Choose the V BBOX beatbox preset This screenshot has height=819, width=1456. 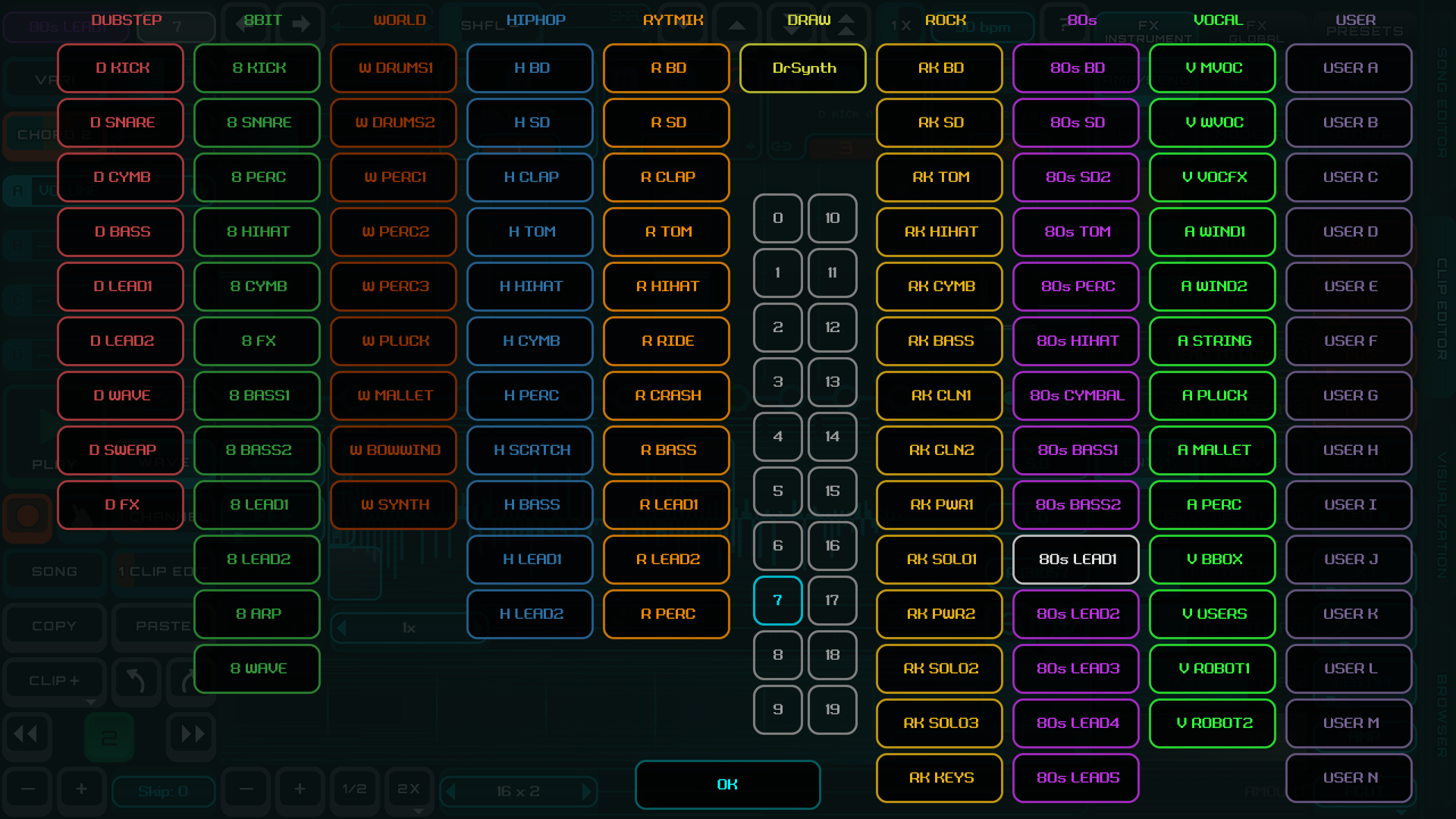(1213, 559)
